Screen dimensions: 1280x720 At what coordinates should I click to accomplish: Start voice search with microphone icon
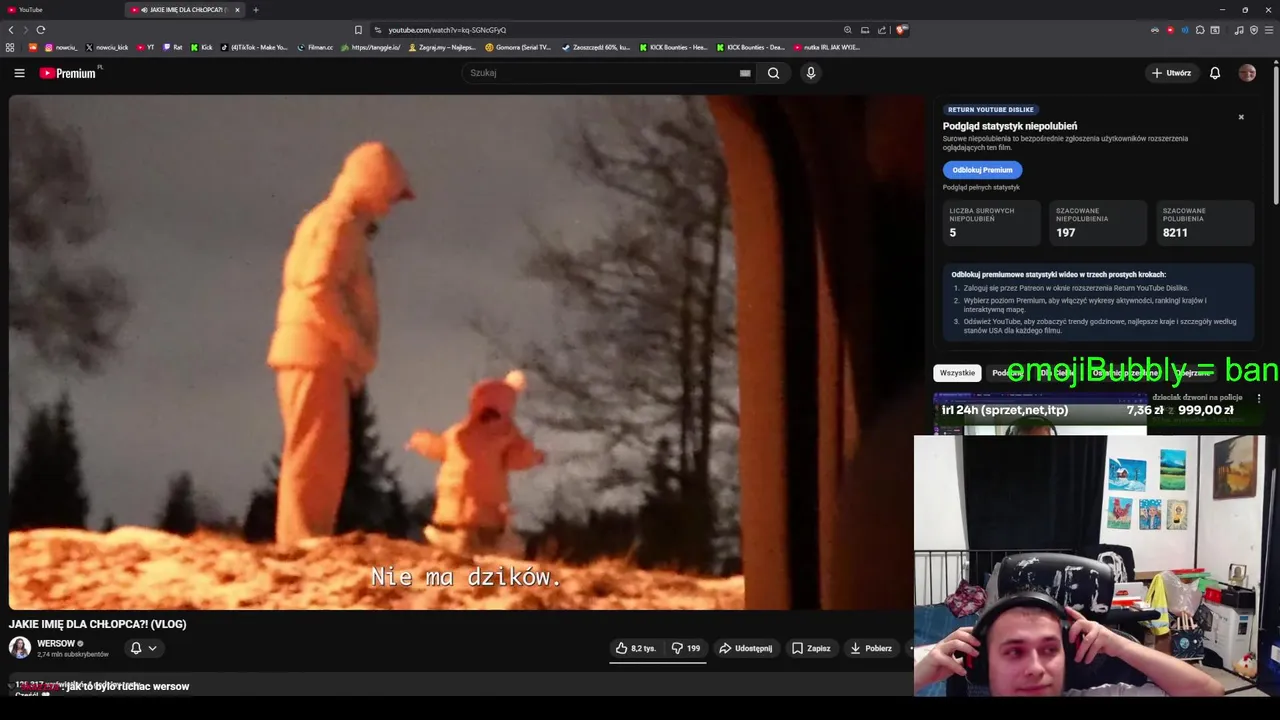click(x=811, y=73)
